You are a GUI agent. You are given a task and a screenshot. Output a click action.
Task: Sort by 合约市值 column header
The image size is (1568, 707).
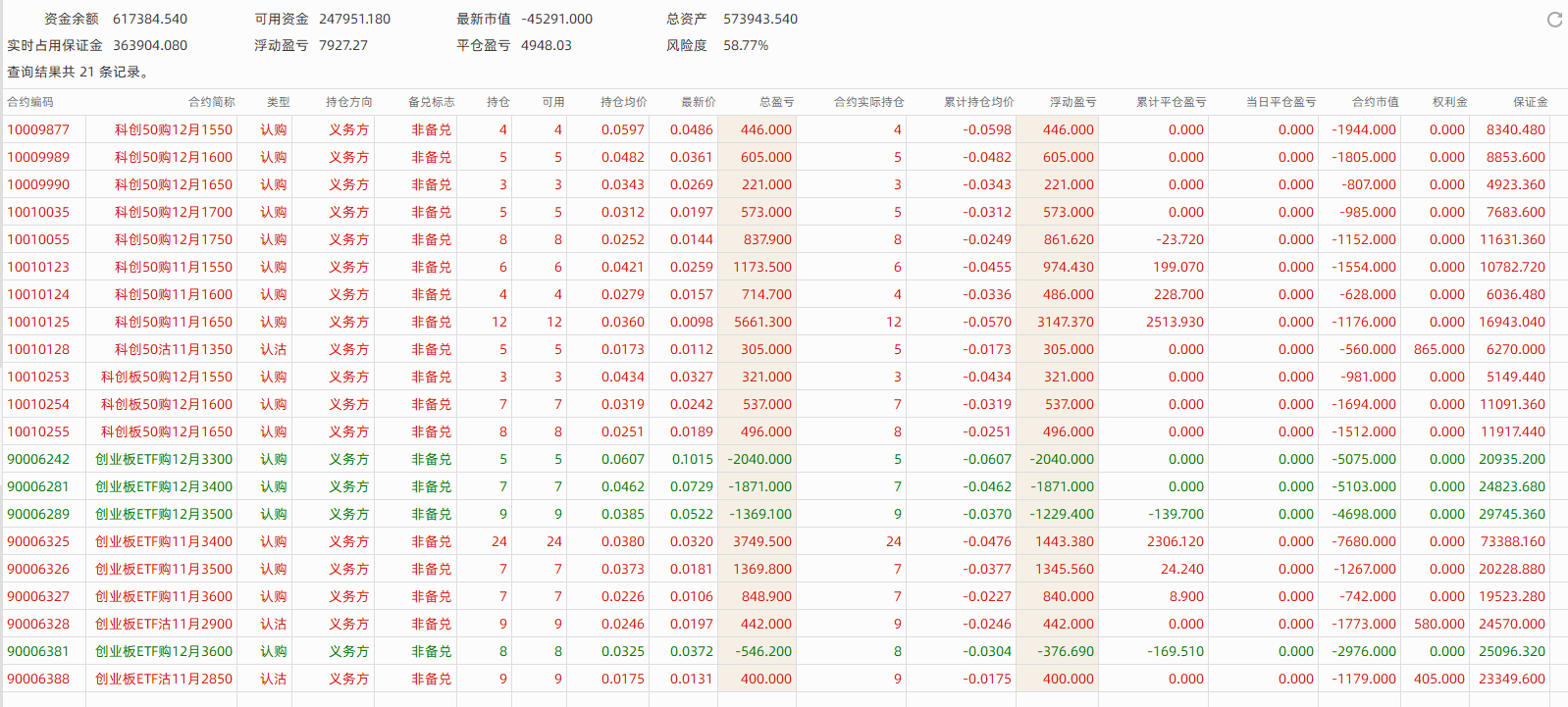[1375, 102]
